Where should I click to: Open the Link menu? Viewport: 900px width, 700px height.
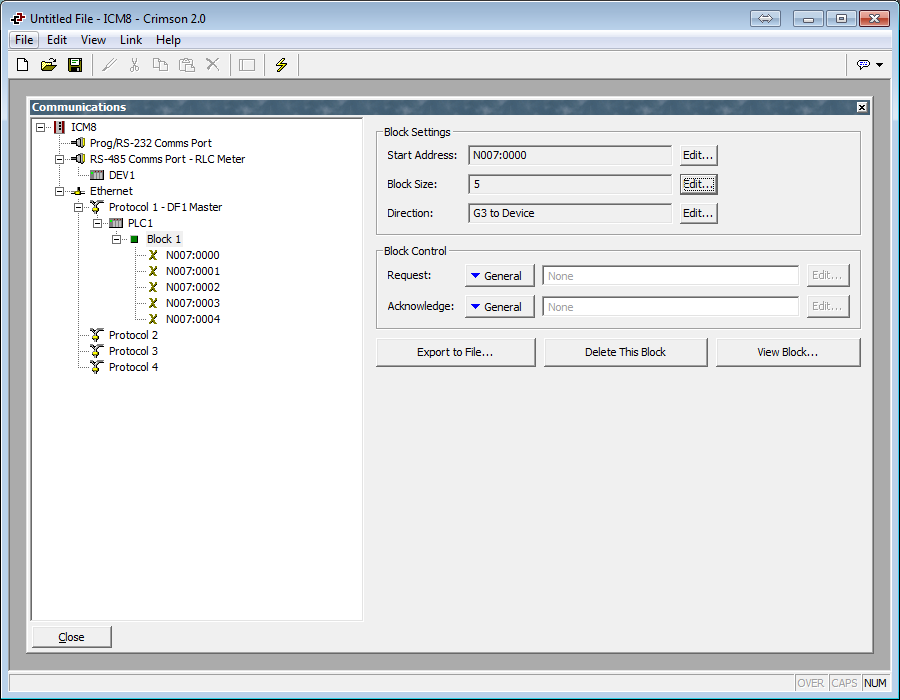pos(131,40)
